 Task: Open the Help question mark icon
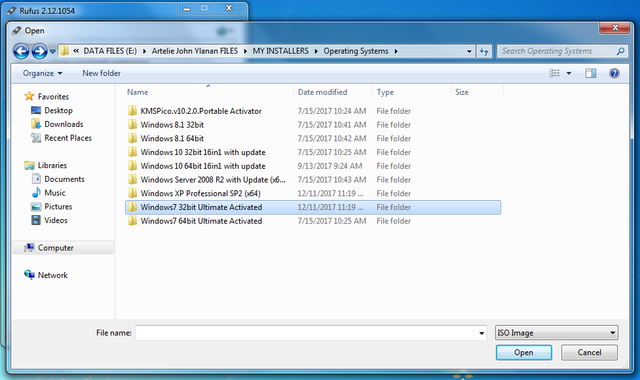[614, 73]
